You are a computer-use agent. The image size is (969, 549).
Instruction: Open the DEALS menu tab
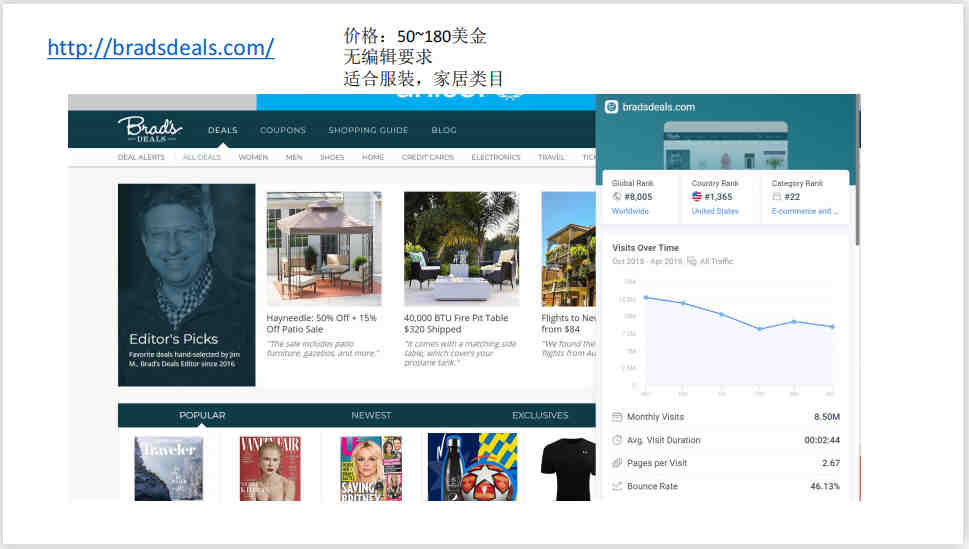[x=222, y=130]
